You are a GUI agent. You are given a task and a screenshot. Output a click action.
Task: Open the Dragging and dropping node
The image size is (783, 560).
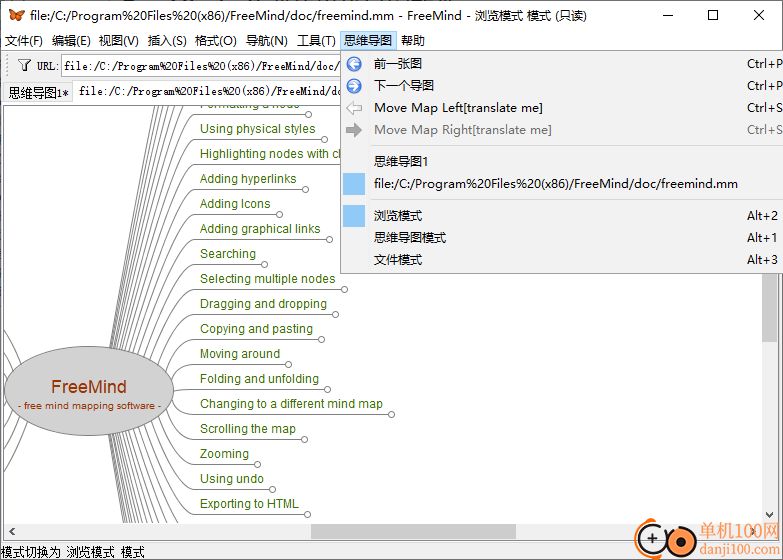point(264,304)
